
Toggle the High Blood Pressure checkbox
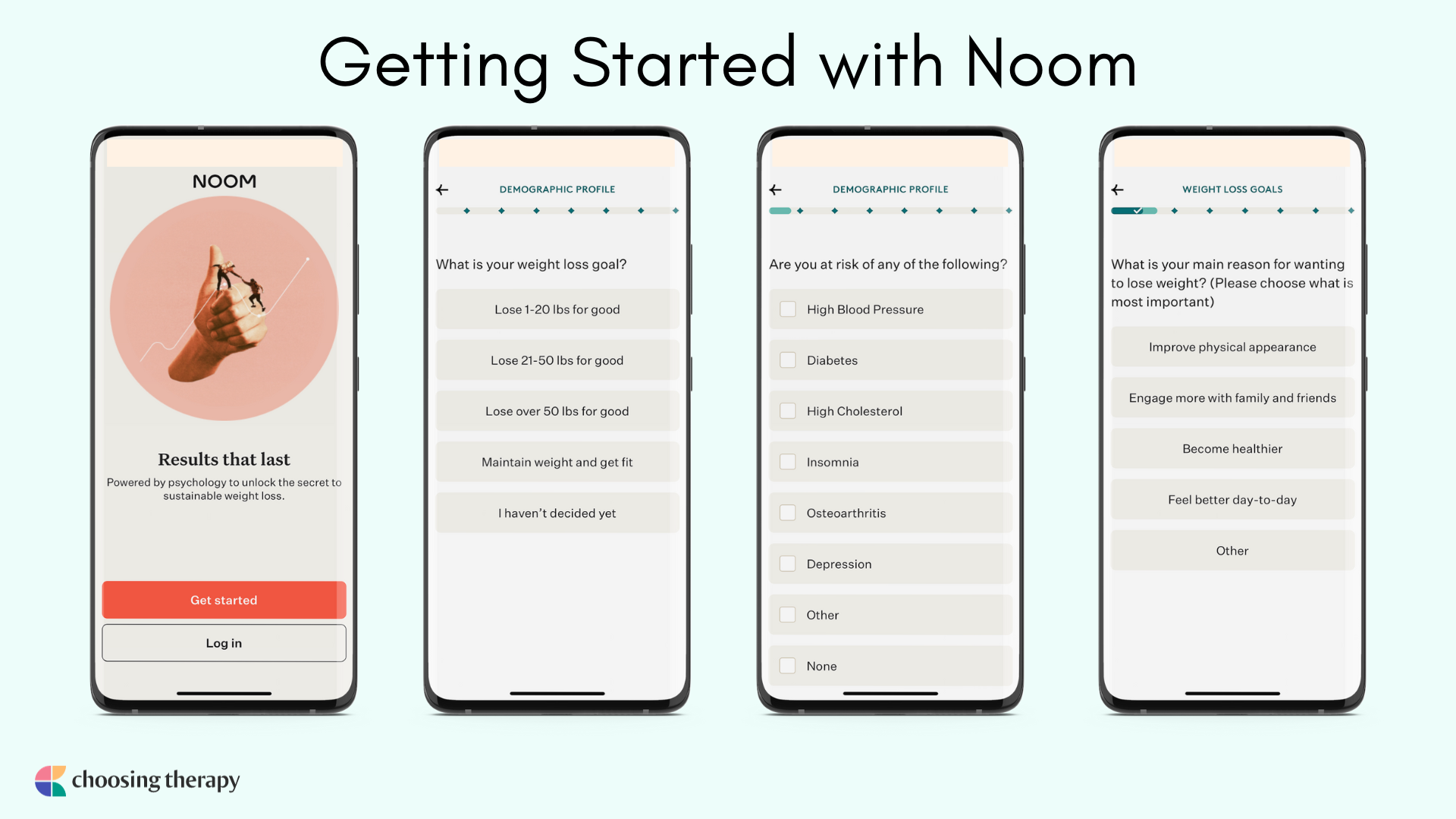(787, 309)
